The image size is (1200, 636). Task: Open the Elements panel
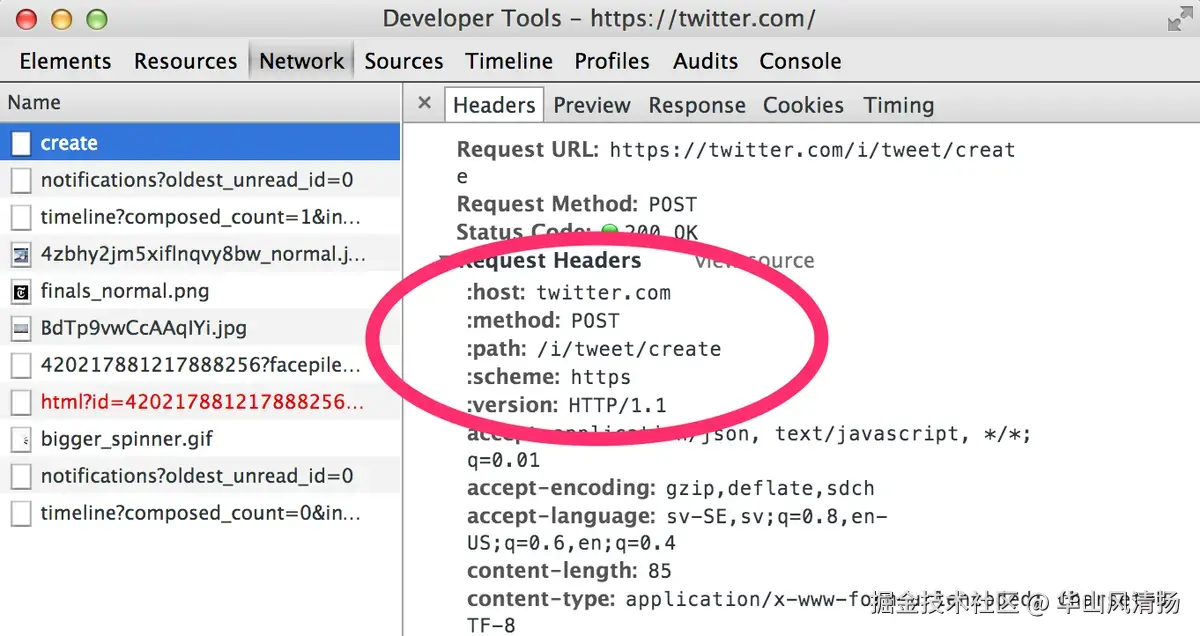[63, 61]
